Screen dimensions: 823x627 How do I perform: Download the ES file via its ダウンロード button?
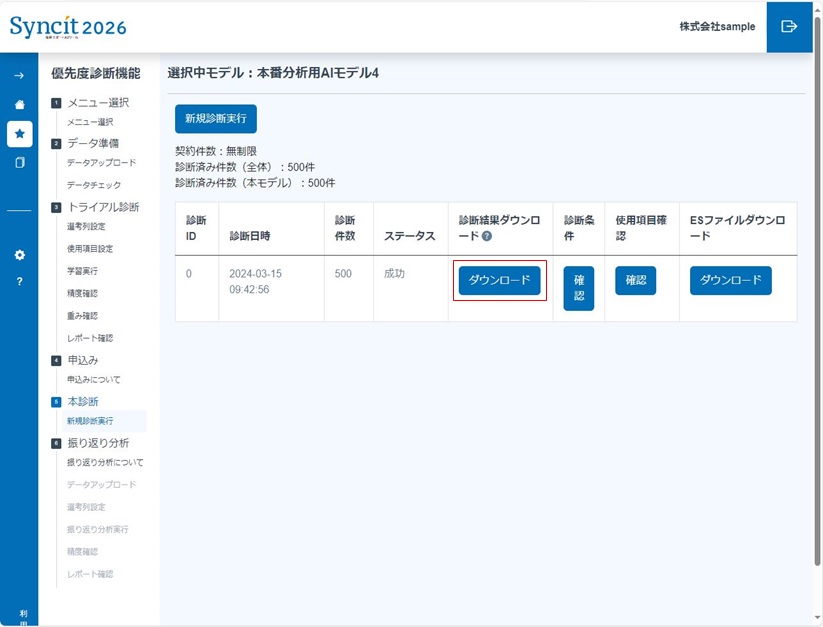click(731, 281)
